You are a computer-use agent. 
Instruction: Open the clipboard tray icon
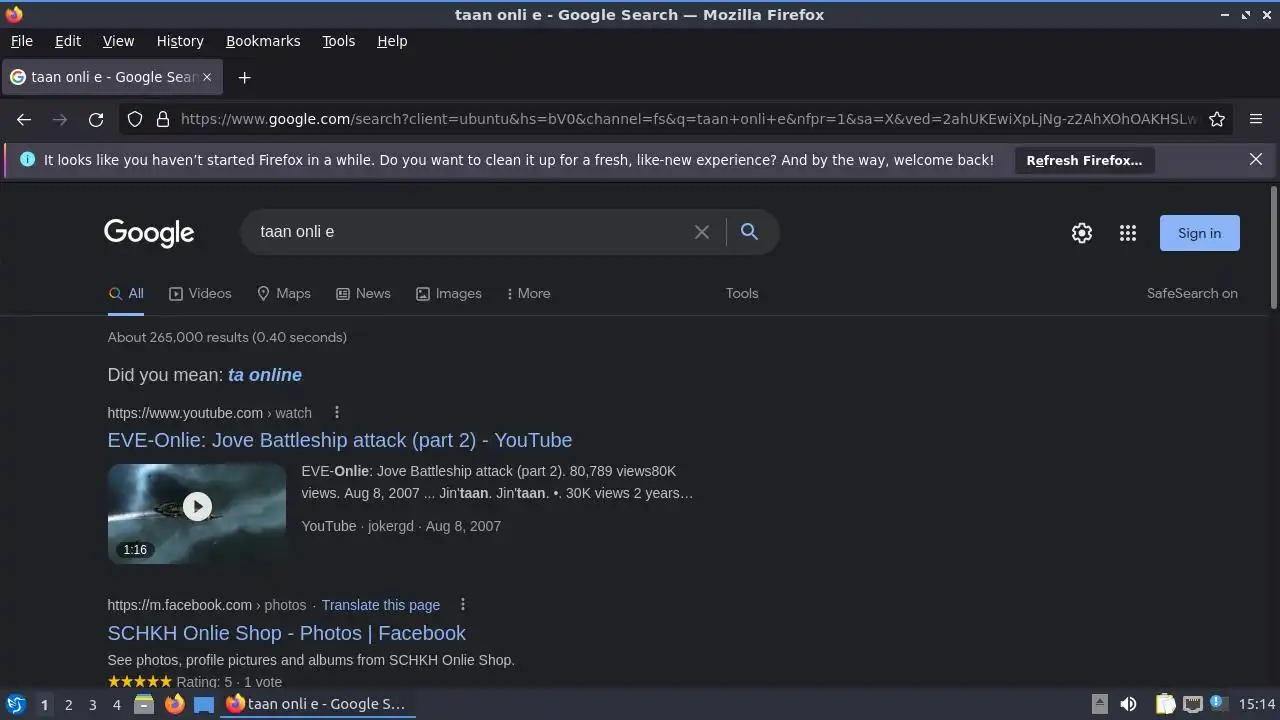(x=1165, y=704)
